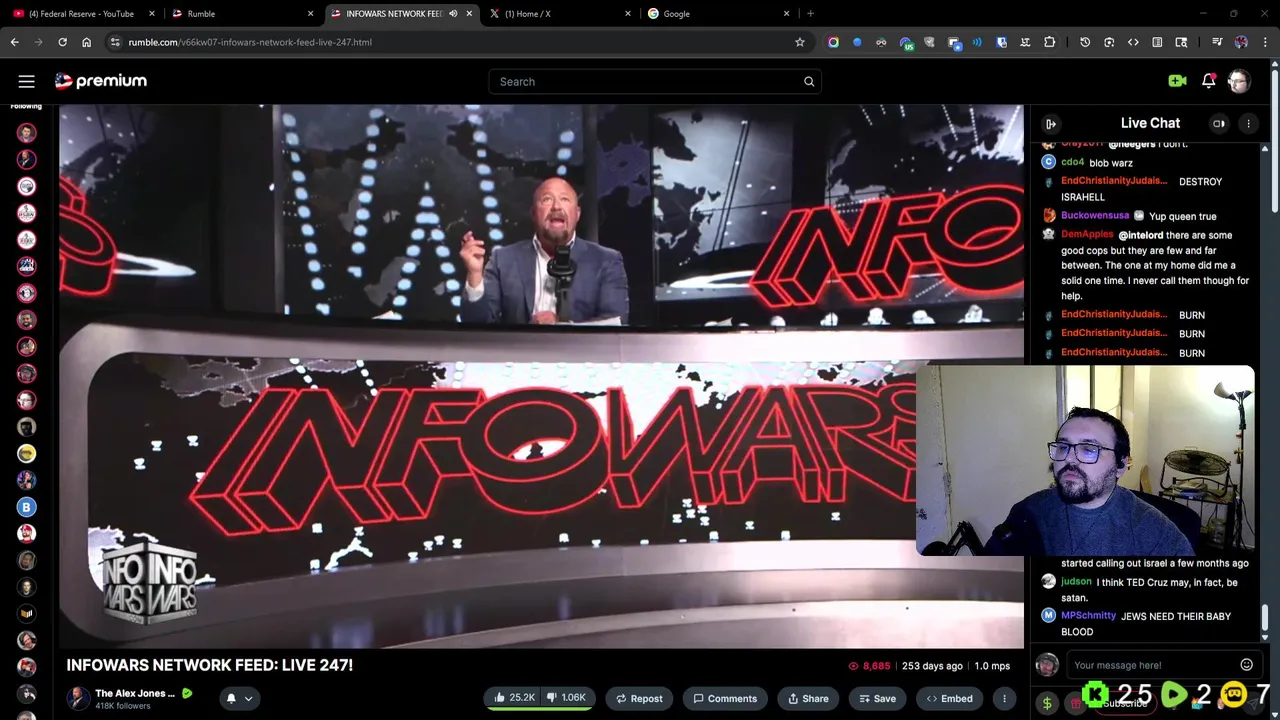Open The Alex Jones channel page

134,693
